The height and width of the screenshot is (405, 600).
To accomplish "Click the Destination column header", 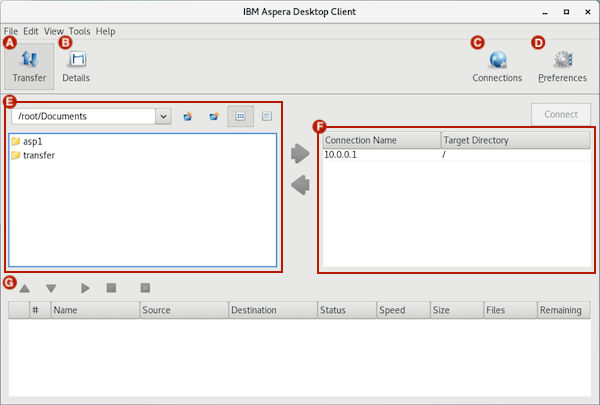I will click(273, 310).
